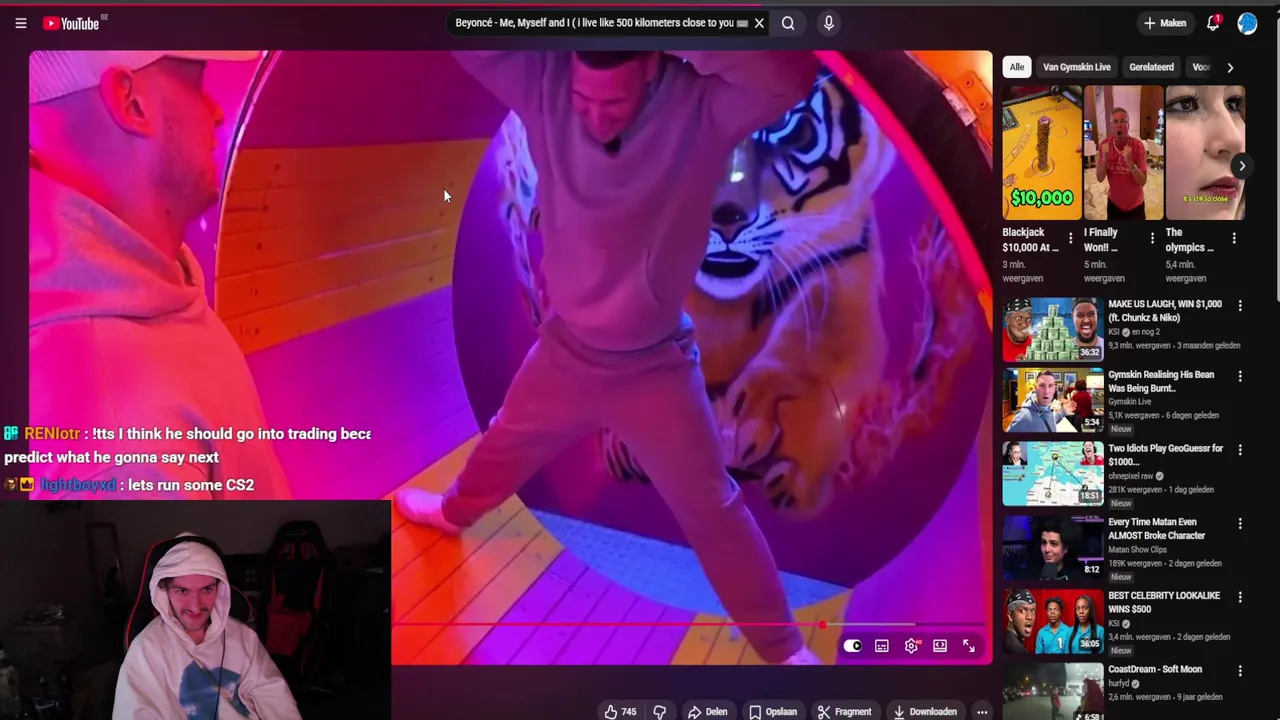The width and height of the screenshot is (1280, 720).
Task: Open the YouTube hamburger guide menu
Action: 21,23
